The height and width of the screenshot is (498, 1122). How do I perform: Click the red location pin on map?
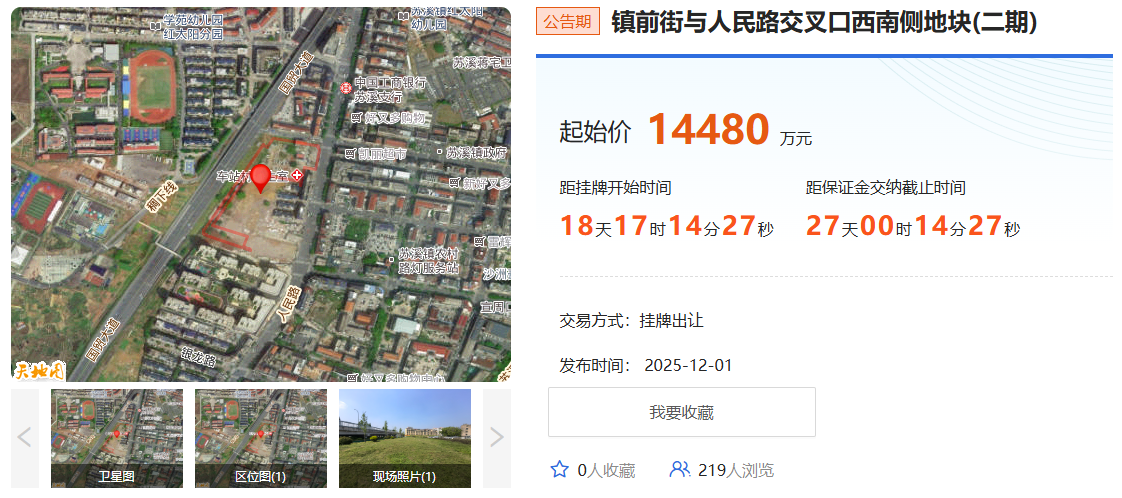260,177
